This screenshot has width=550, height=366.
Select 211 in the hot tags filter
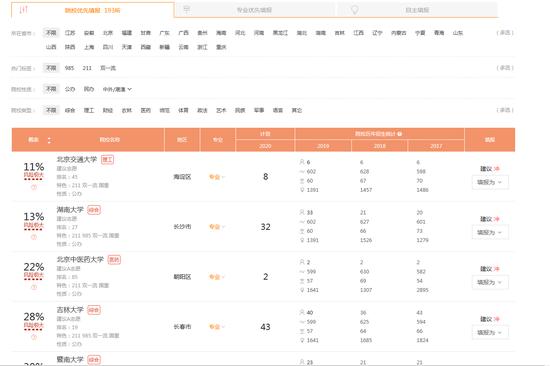tap(87, 68)
